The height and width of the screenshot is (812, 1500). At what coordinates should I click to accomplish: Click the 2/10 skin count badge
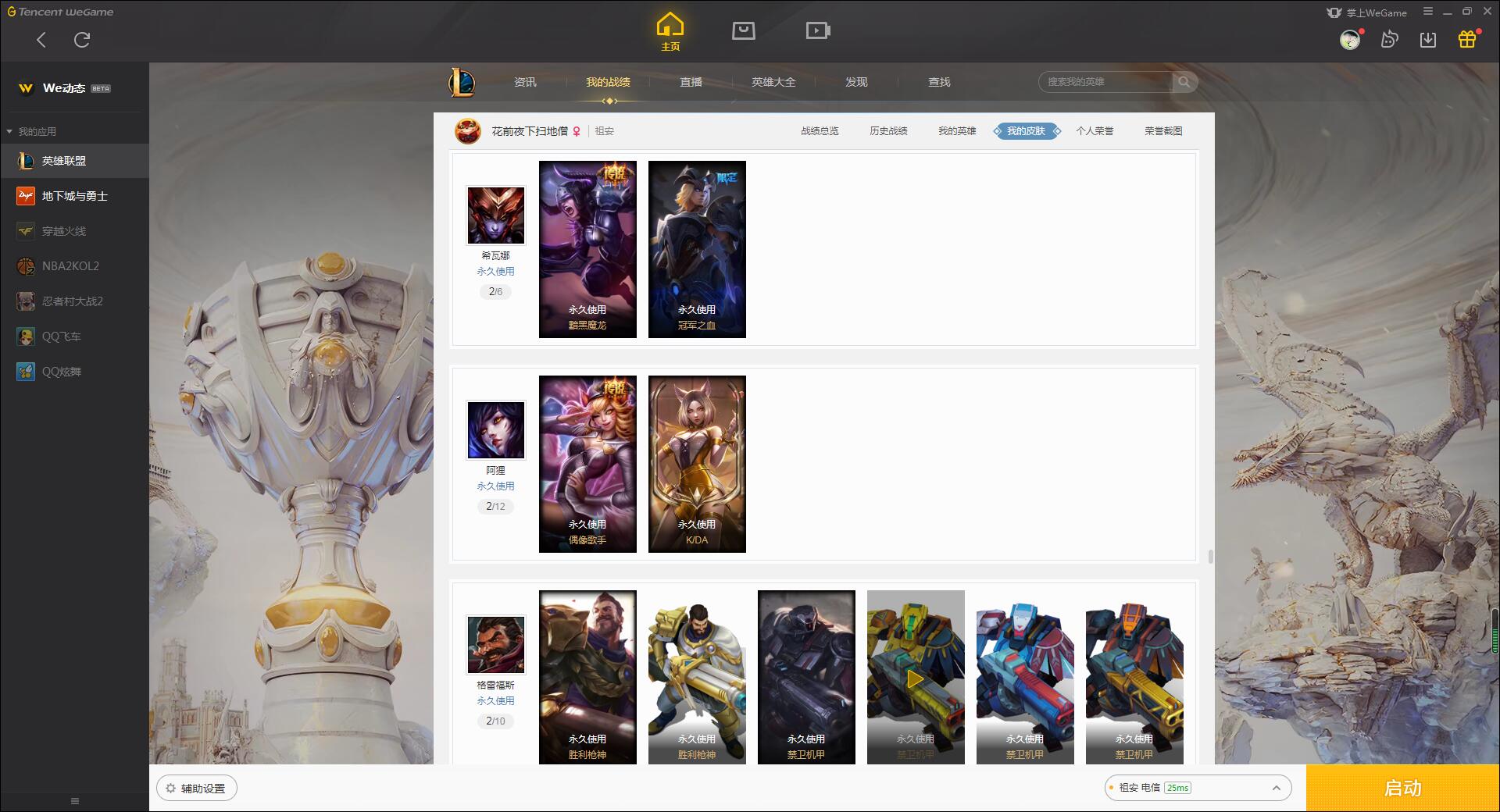tap(496, 721)
